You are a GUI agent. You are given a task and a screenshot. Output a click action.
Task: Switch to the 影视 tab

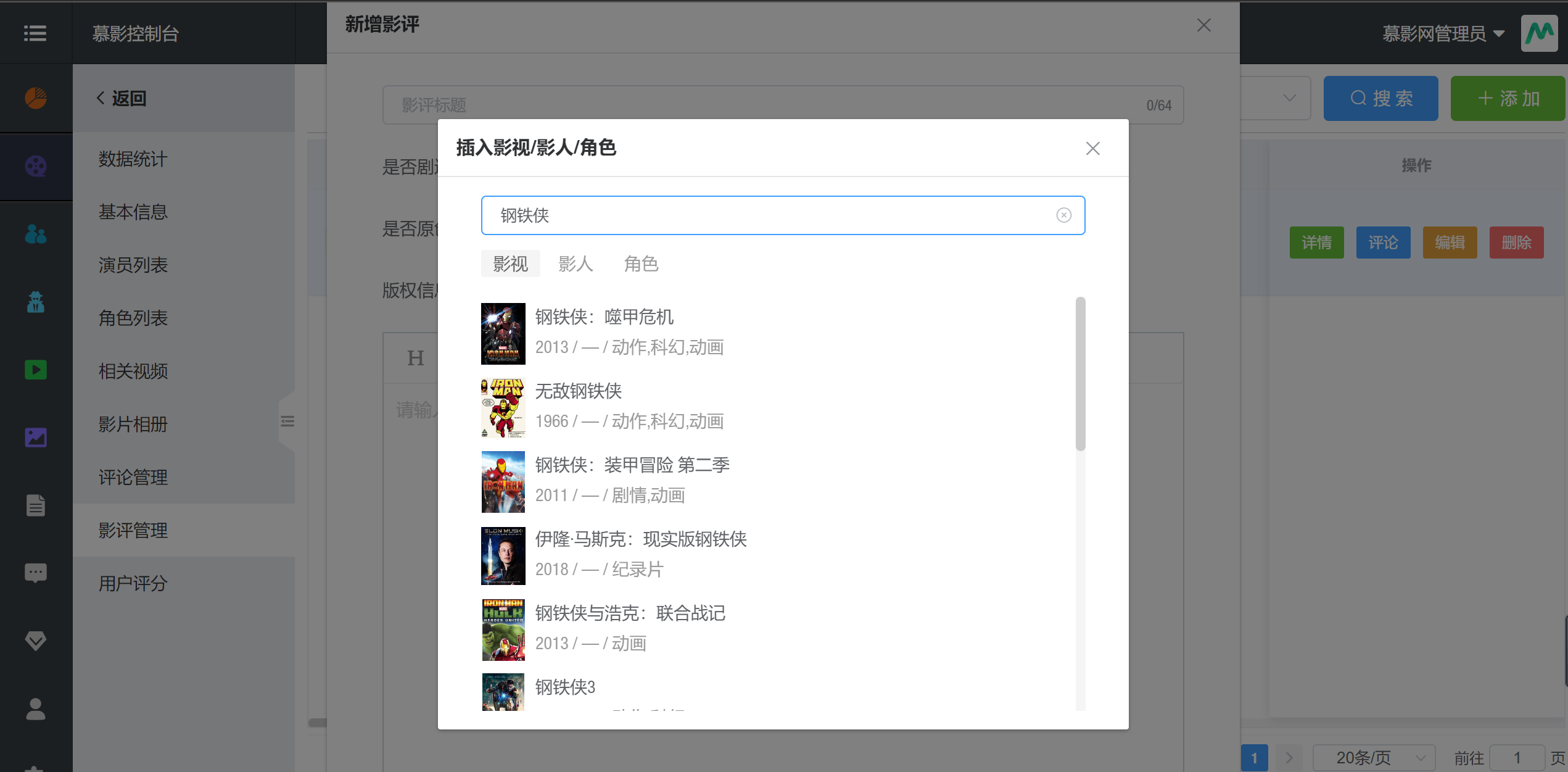click(510, 264)
